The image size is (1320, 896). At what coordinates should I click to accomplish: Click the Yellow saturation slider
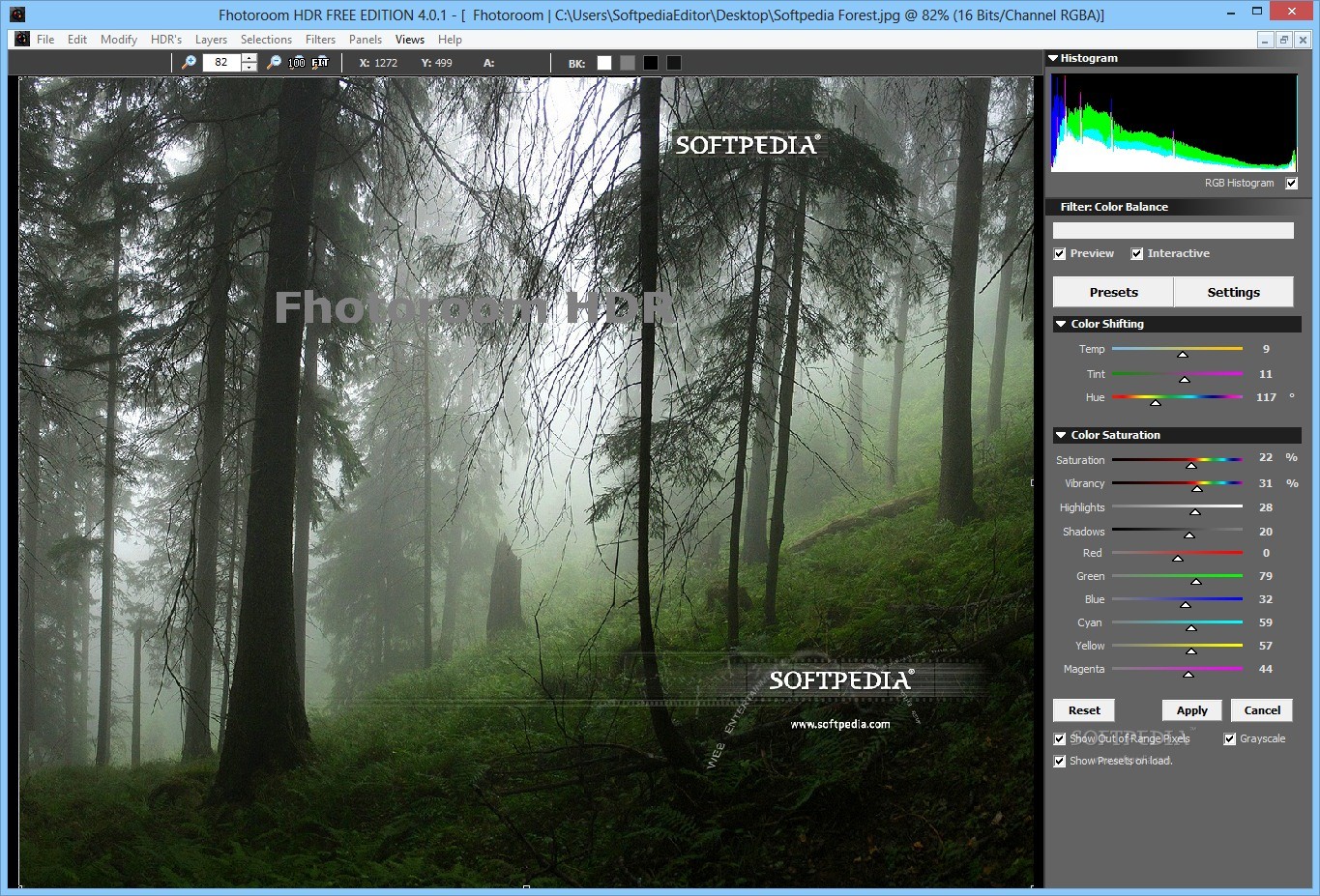(x=1177, y=646)
